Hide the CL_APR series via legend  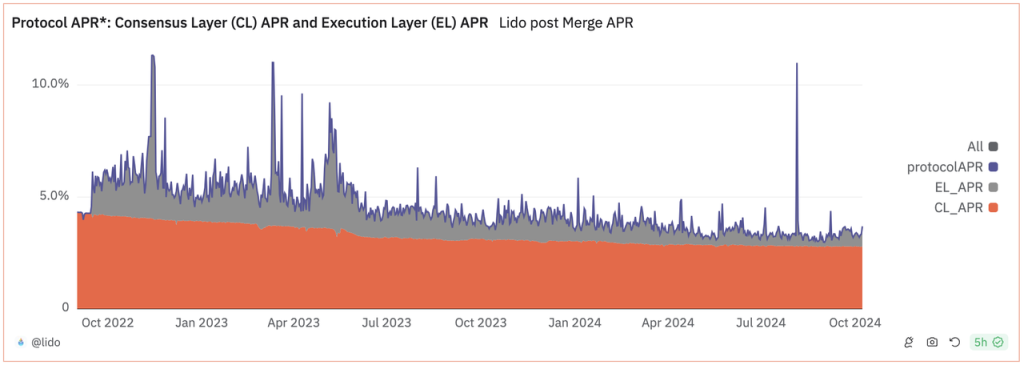[968, 208]
